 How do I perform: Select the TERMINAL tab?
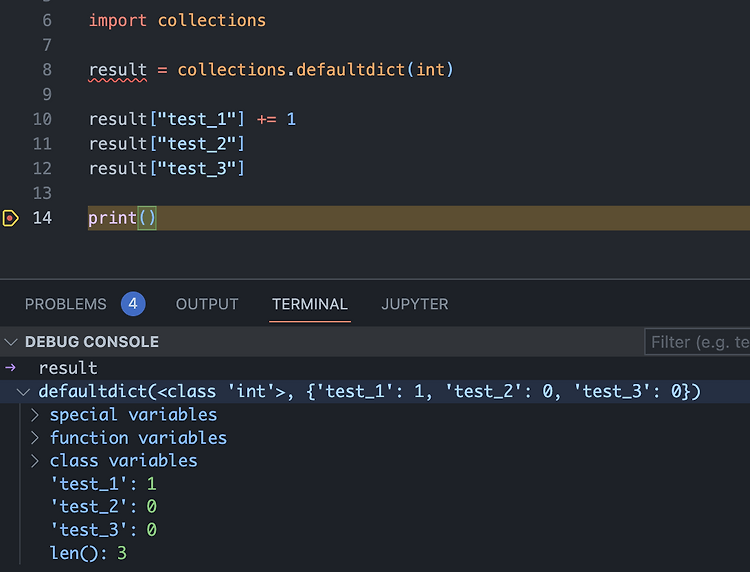click(309, 304)
